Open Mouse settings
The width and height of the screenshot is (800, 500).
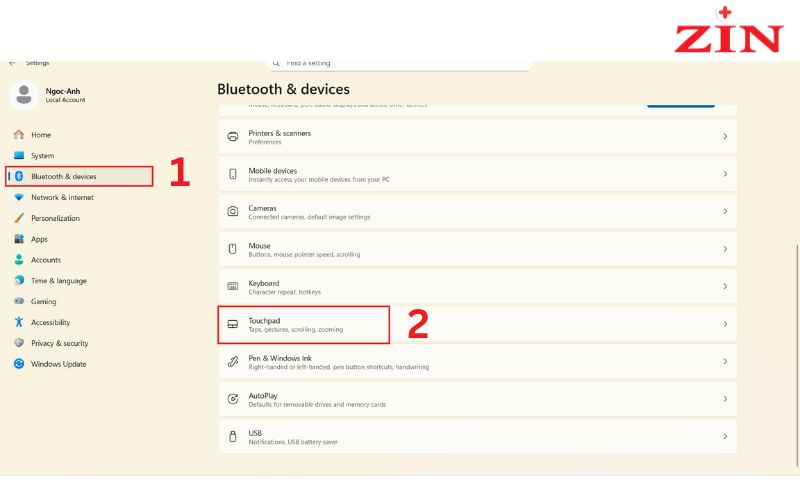click(478, 249)
